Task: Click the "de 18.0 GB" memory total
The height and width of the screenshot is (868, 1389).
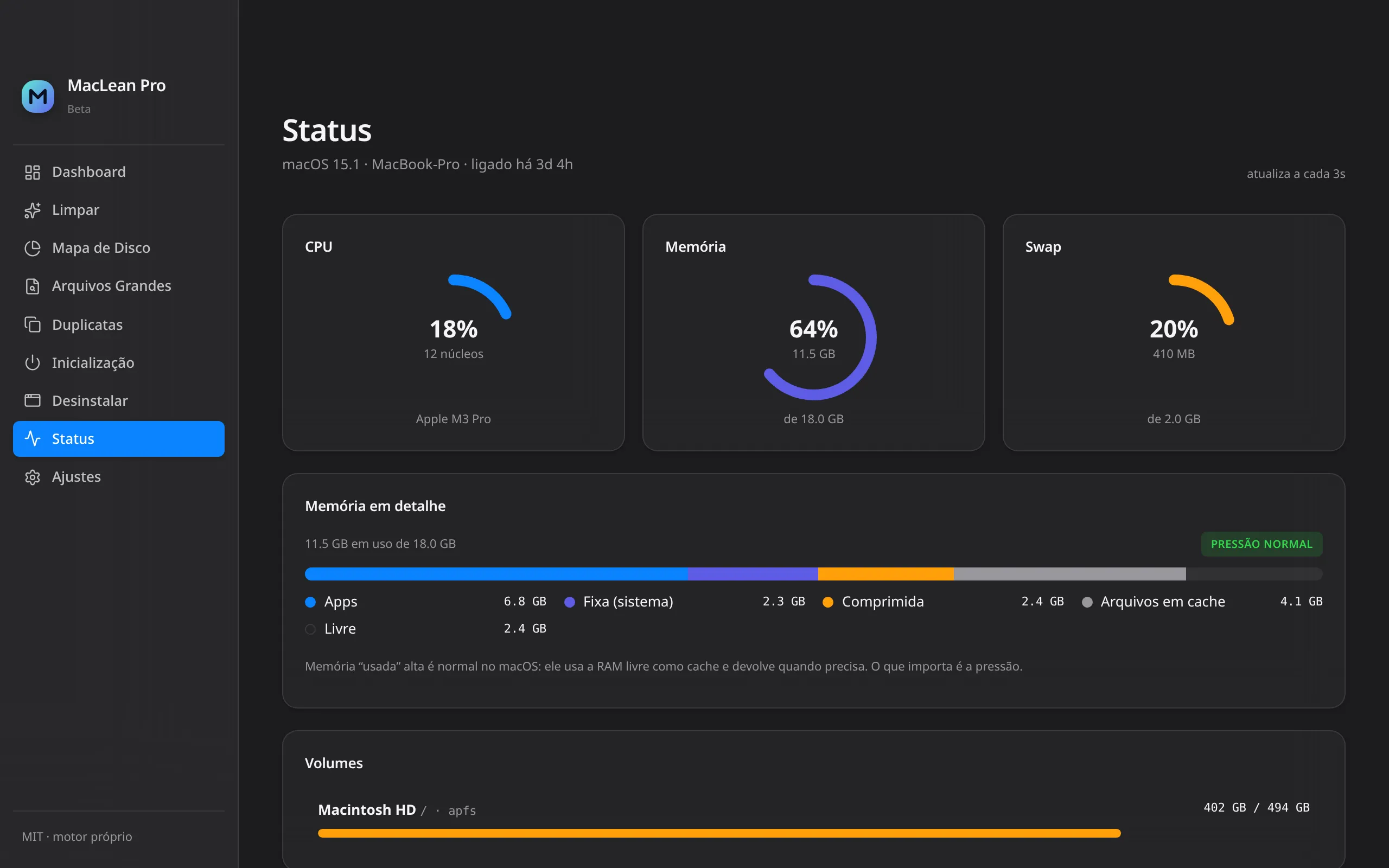Action: pyautogui.click(x=814, y=419)
